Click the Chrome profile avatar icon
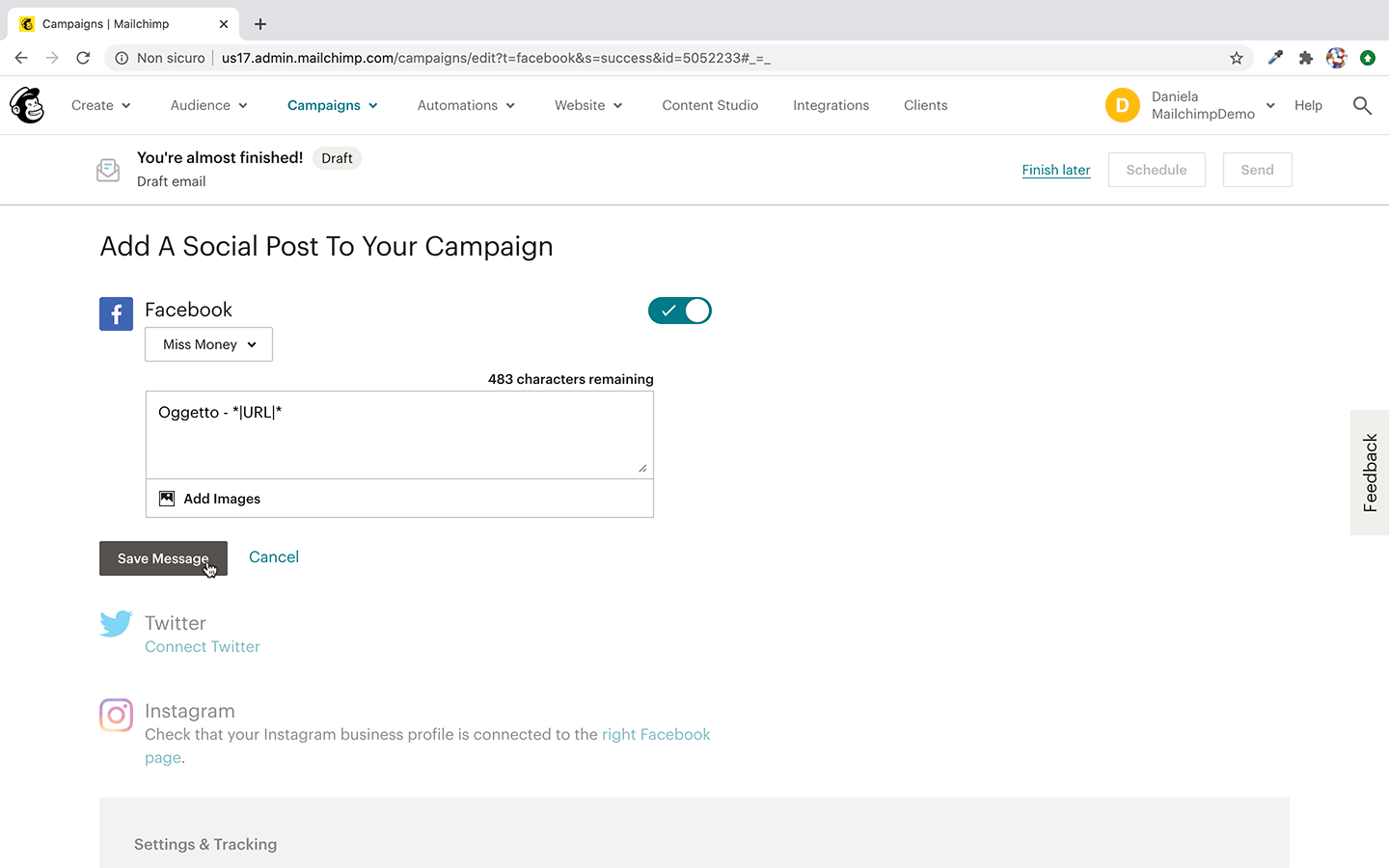Screen dimensions: 1389x868 click(x=1336, y=58)
